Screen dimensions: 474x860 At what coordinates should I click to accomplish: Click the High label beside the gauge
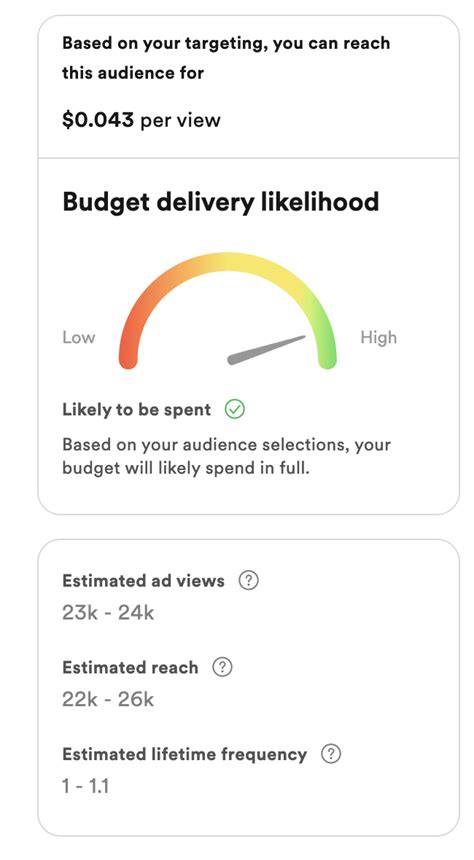[x=379, y=337]
